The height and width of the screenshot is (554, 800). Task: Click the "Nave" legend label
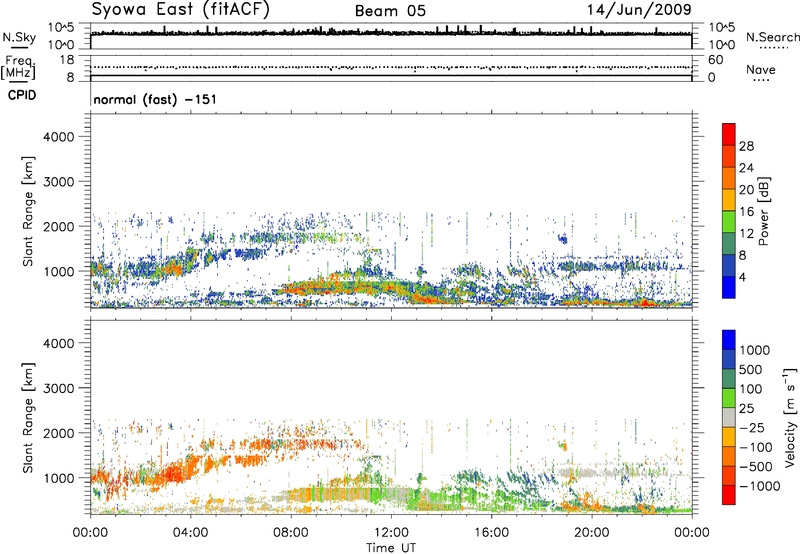(x=760, y=70)
